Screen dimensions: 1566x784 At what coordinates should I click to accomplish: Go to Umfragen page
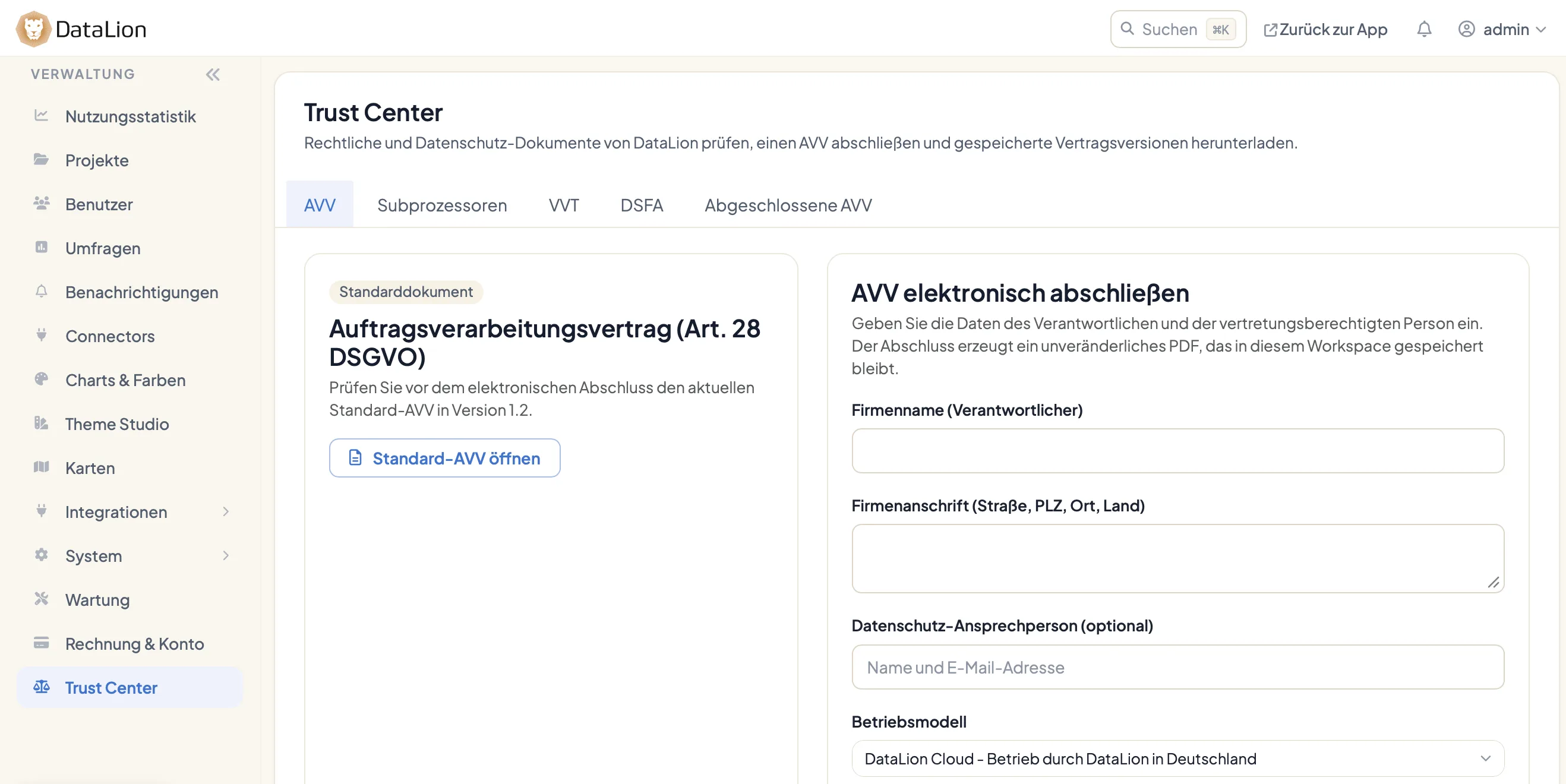130,248
